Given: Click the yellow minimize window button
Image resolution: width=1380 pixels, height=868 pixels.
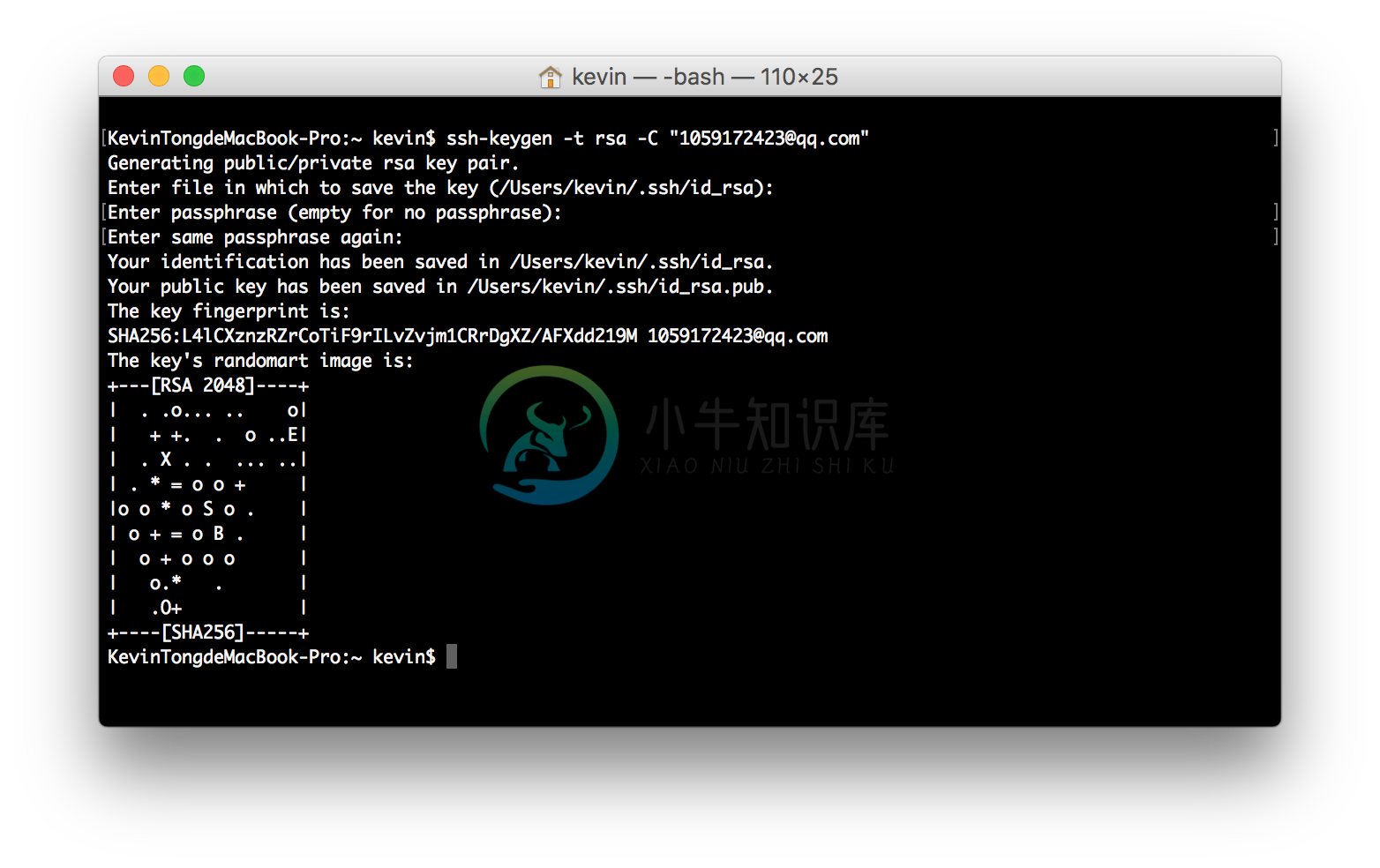Looking at the screenshot, I should (159, 76).
